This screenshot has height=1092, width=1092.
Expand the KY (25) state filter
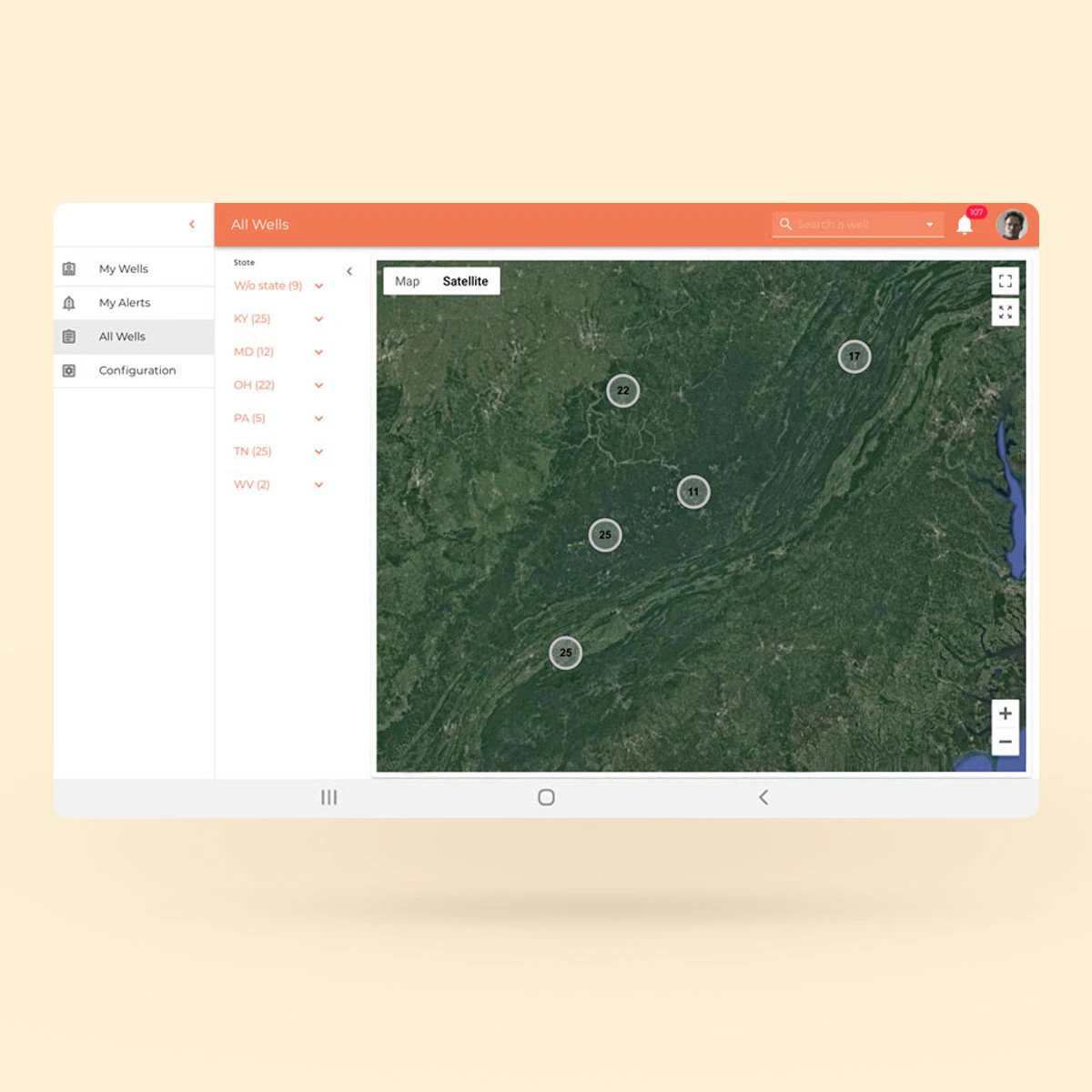pos(318,318)
